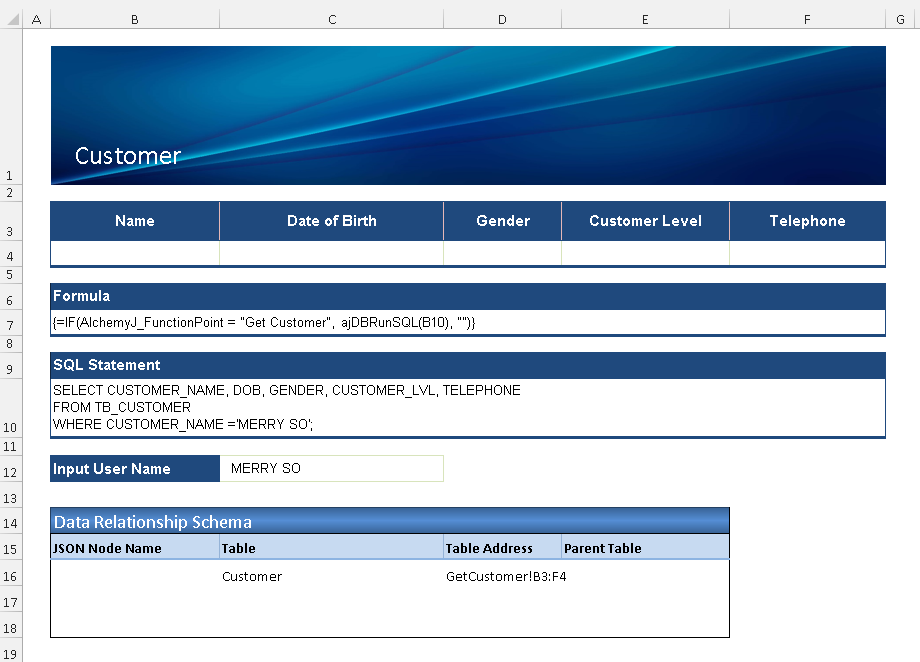Click column D header
This screenshot has width=920, height=662.
click(x=502, y=19)
